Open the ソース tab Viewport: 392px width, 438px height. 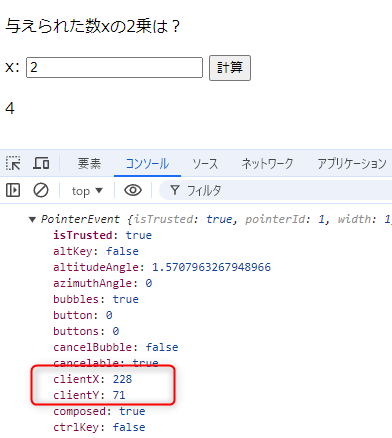[205, 163]
